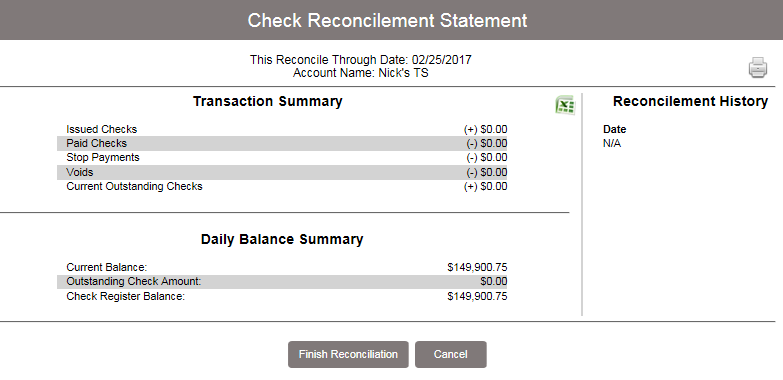Image resolution: width=783 pixels, height=380 pixels.
Task: Click the Account Name: Nick's TS text
Action: [361, 73]
